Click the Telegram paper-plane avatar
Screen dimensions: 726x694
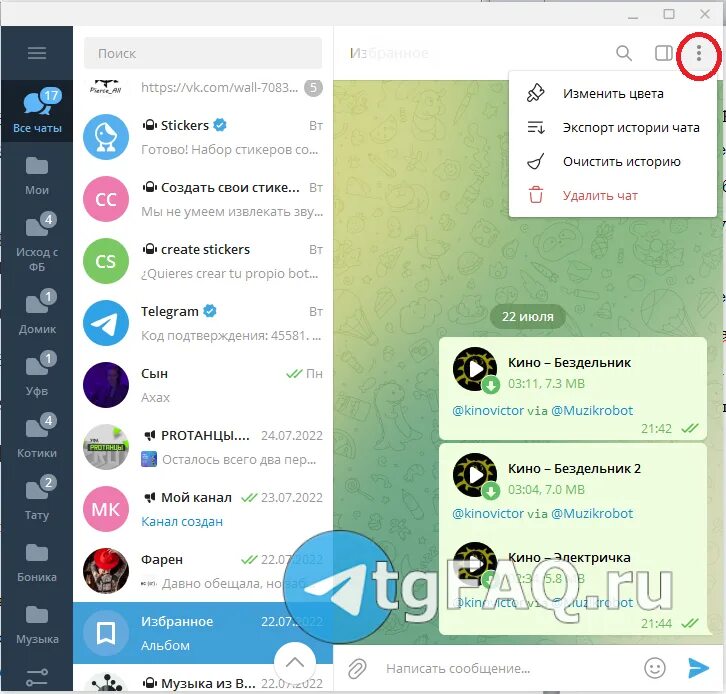(106, 323)
